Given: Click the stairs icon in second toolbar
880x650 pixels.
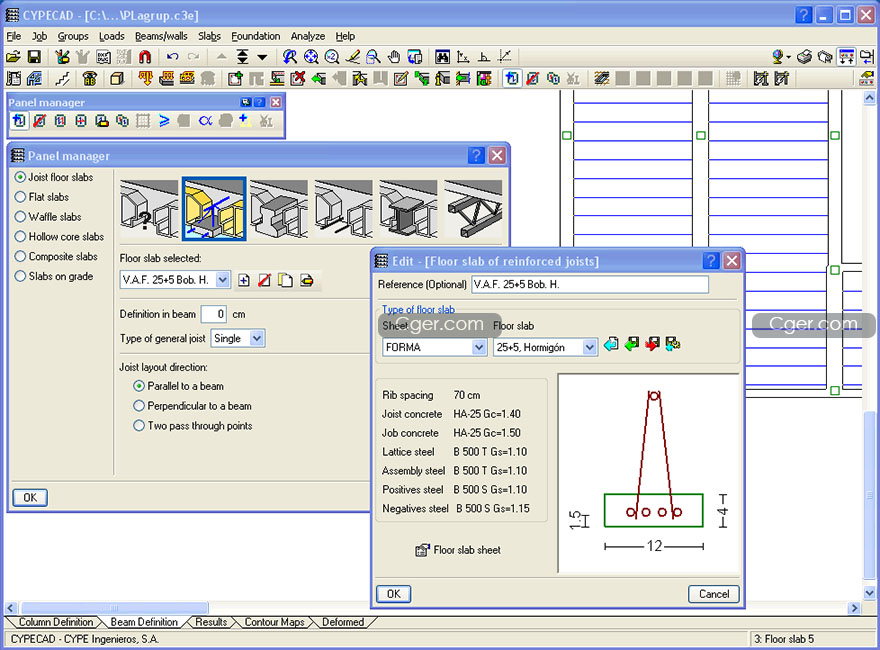Looking at the screenshot, I should pyautogui.click(x=63, y=78).
